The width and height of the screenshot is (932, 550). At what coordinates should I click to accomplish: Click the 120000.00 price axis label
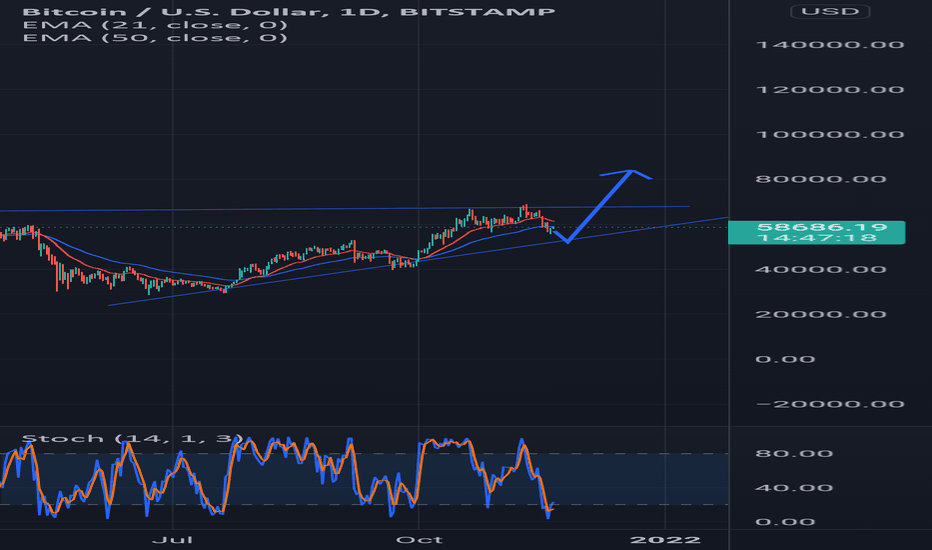pos(830,90)
